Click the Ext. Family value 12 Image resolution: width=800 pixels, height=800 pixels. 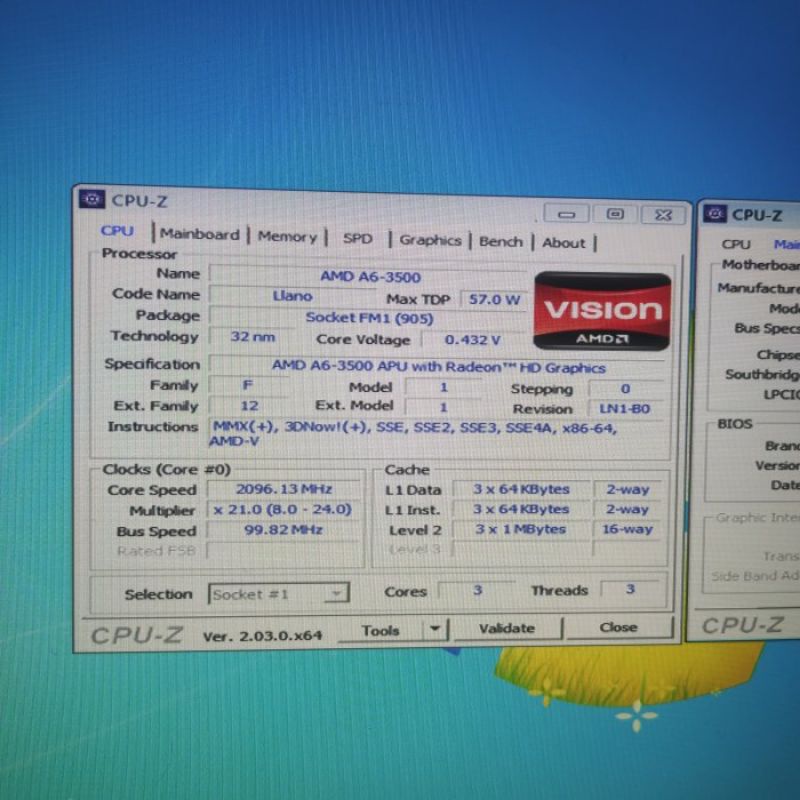pyautogui.click(x=249, y=406)
